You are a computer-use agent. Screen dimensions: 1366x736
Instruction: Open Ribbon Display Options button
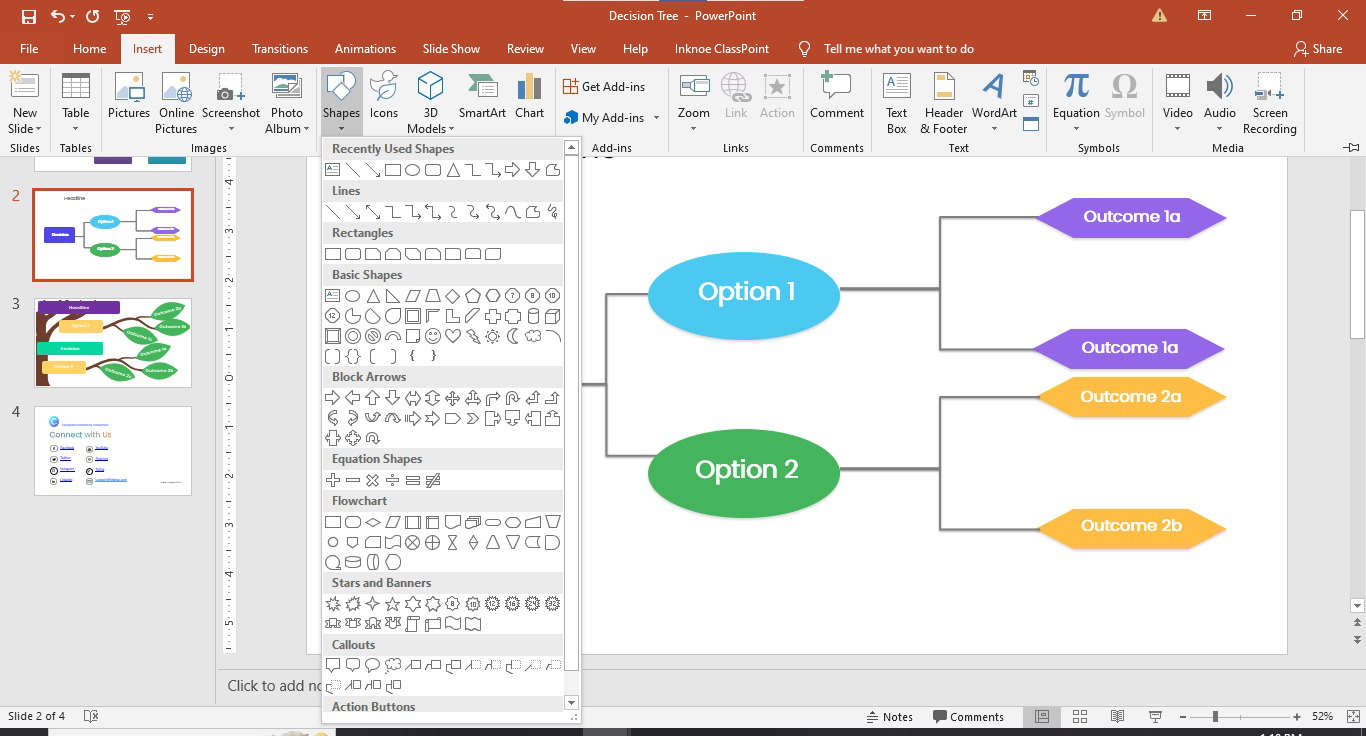(x=1204, y=16)
